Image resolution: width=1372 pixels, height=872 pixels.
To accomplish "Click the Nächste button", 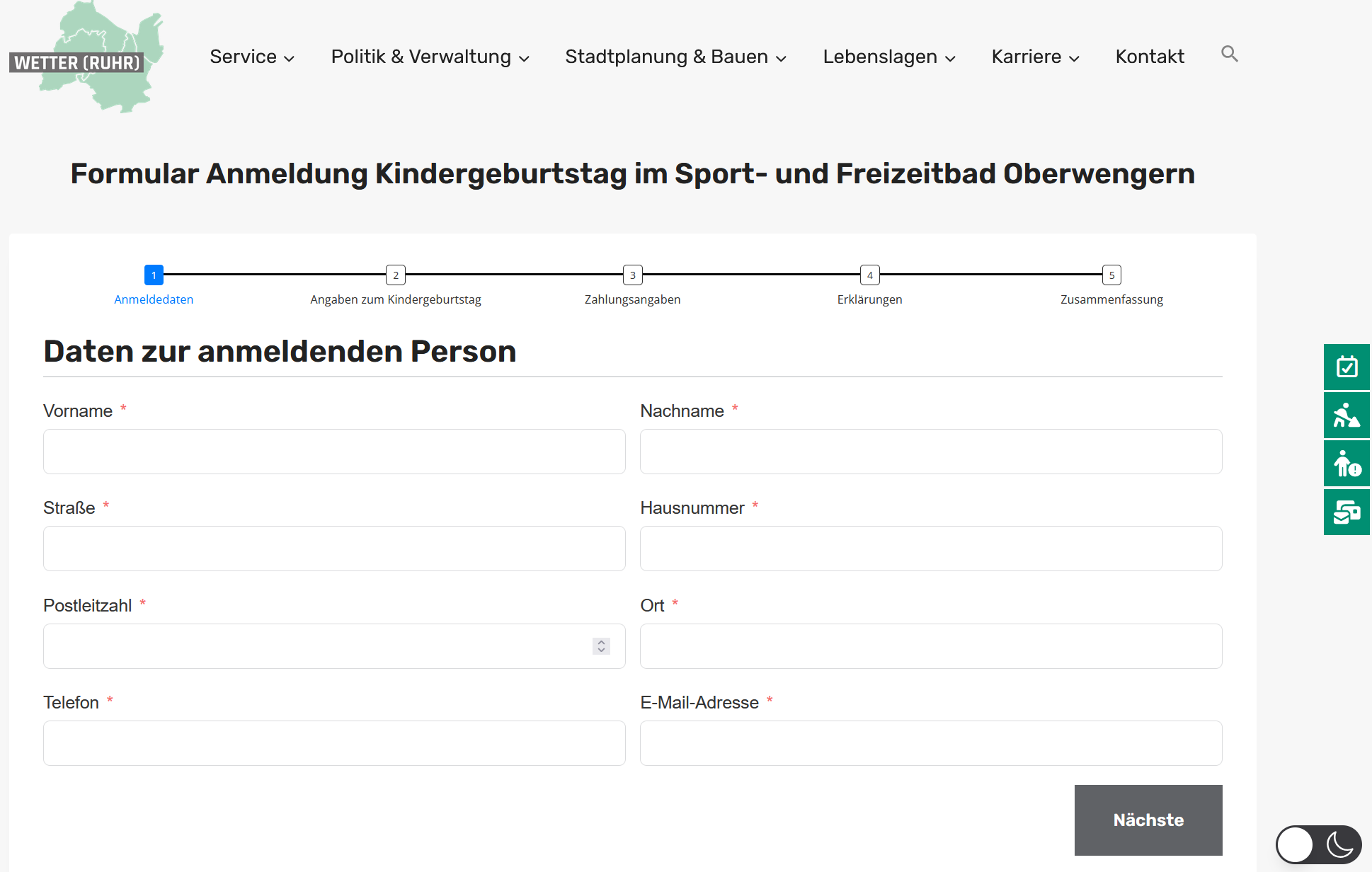I will point(1148,820).
